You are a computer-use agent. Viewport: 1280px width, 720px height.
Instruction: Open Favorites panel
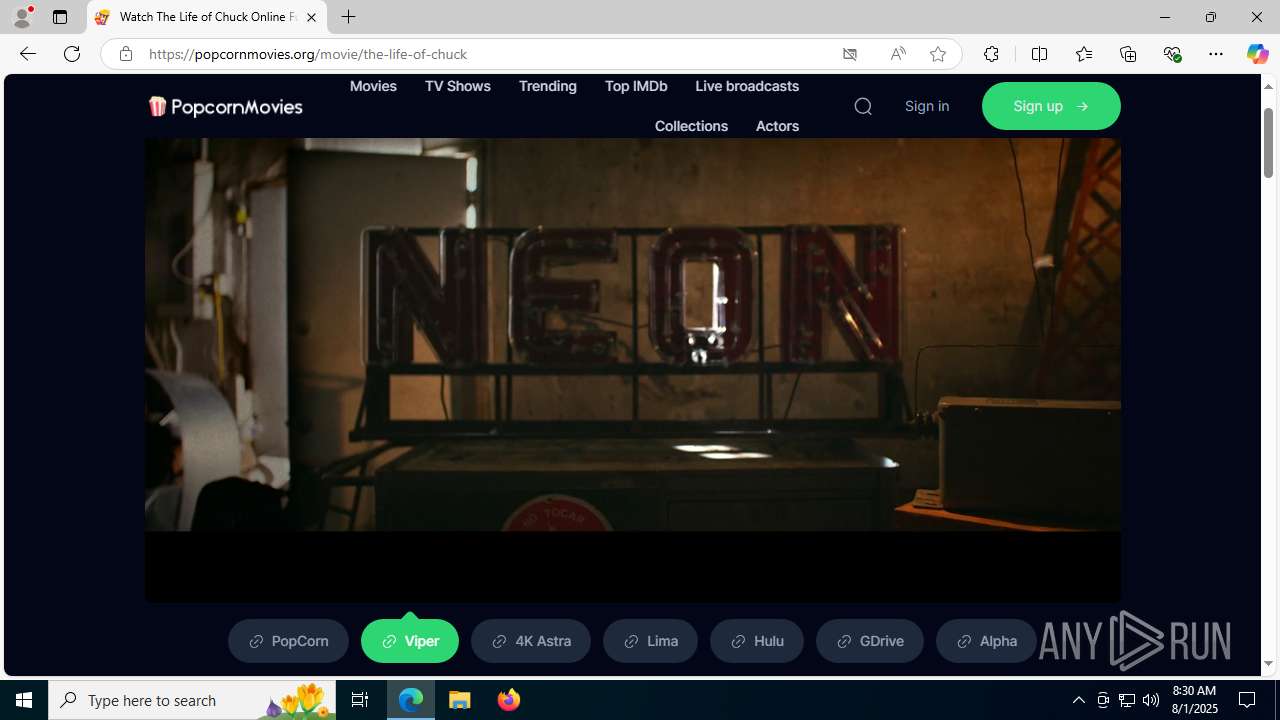pos(1083,54)
